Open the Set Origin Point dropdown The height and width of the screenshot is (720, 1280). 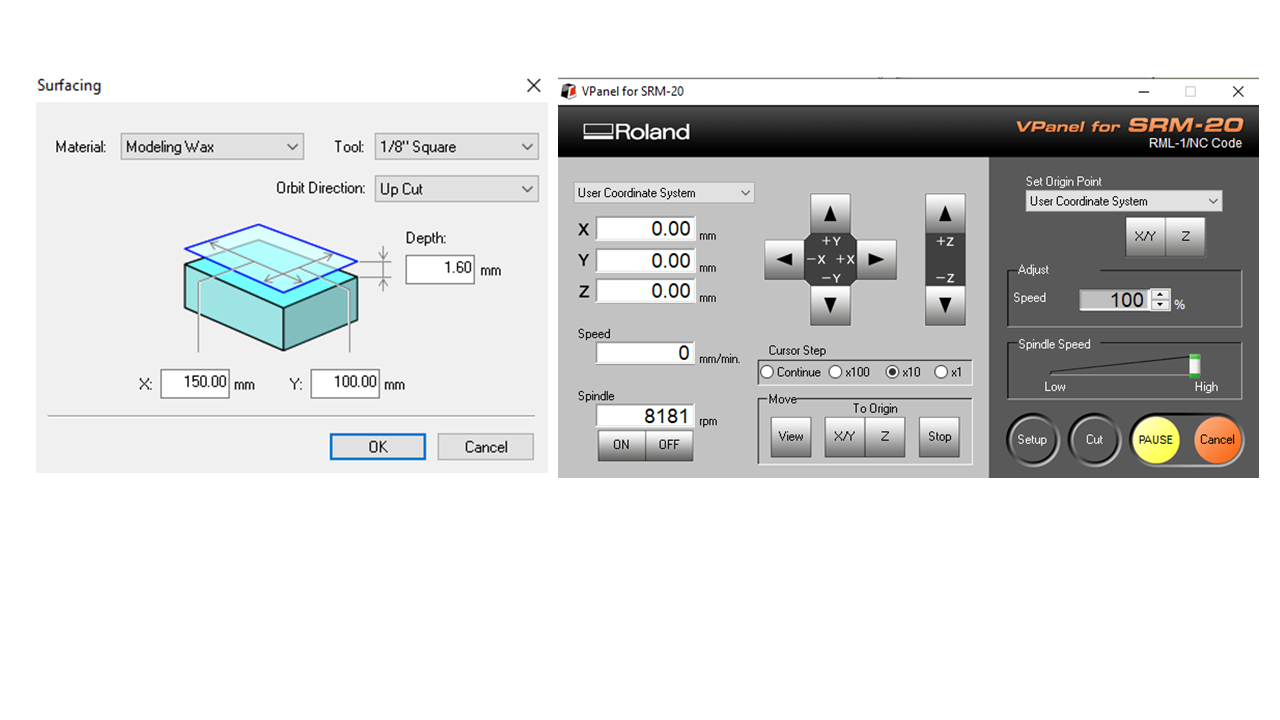coord(1124,201)
